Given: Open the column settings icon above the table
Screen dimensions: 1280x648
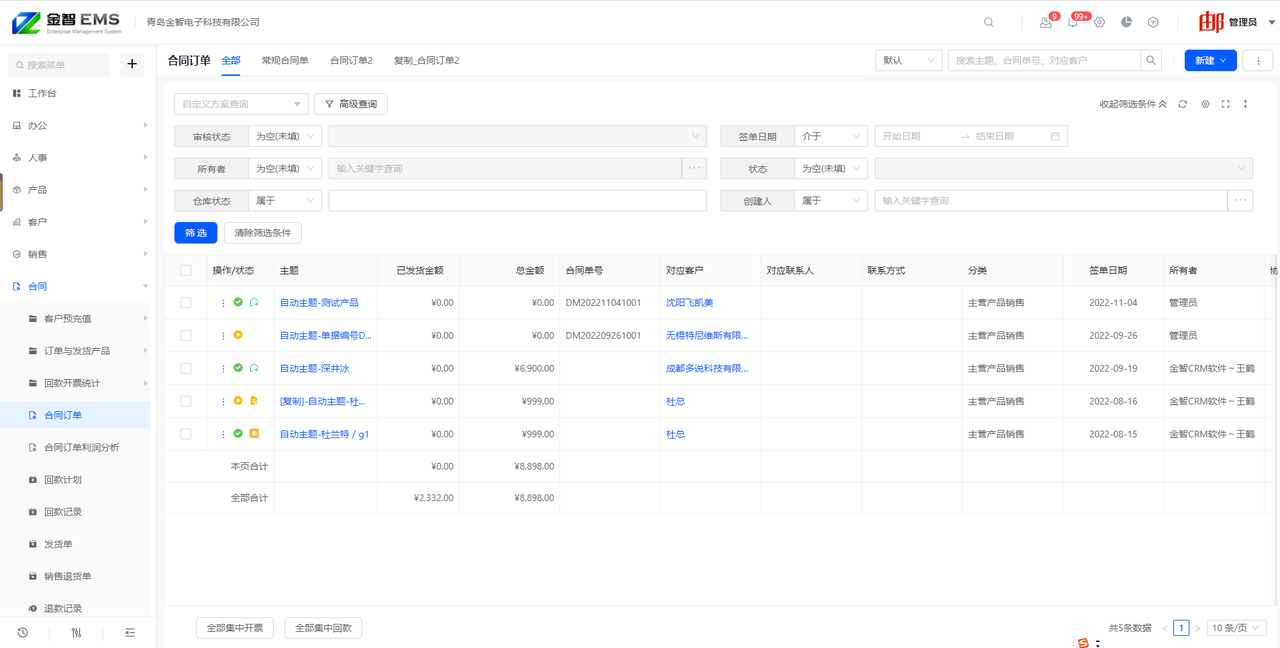Looking at the screenshot, I should 1205,104.
